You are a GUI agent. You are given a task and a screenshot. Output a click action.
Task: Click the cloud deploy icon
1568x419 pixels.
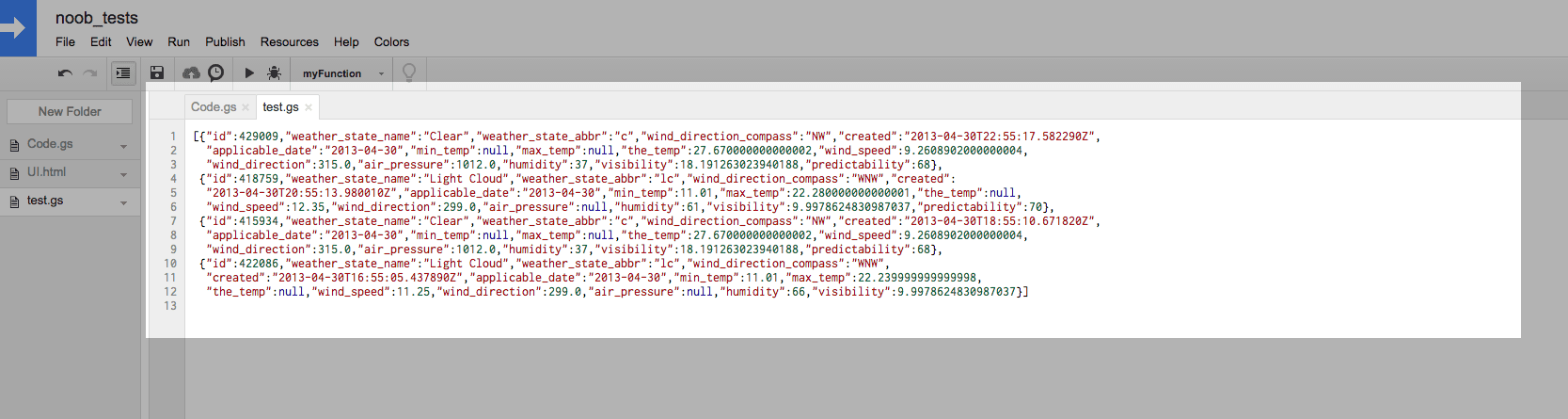(191, 73)
